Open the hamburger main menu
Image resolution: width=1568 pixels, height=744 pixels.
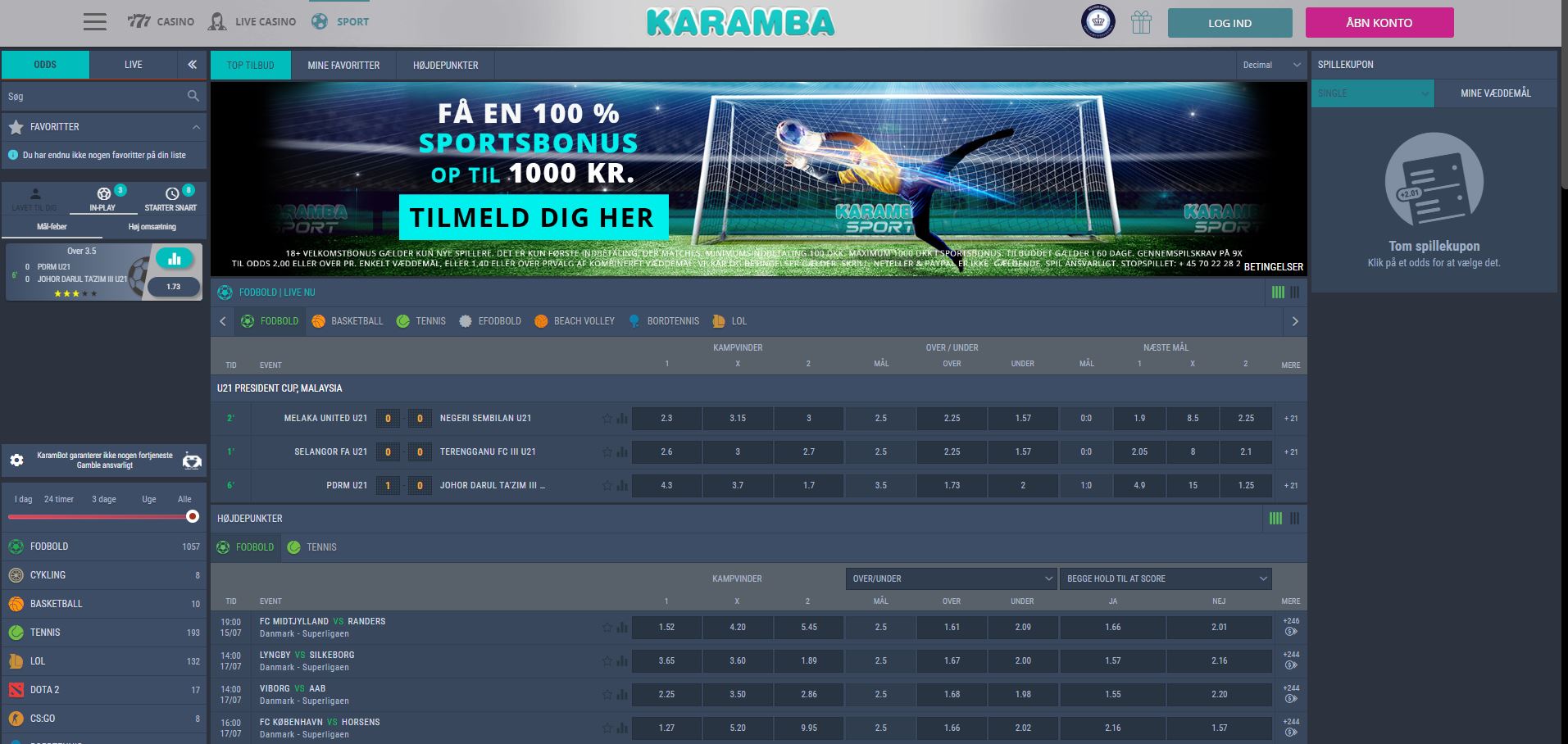(x=95, y=21)
